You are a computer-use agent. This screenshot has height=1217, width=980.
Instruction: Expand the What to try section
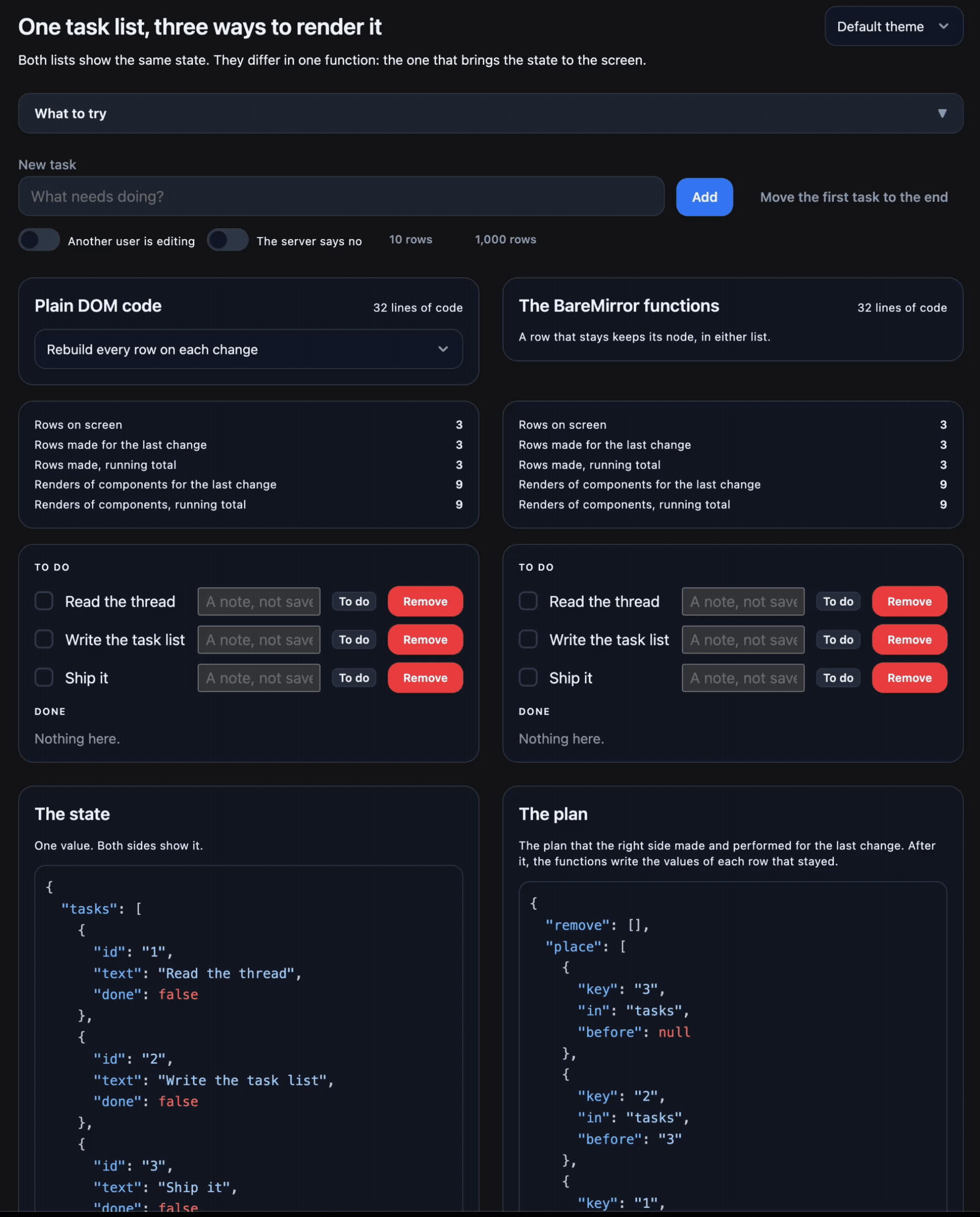pyautogui.click(x=490, y=114)
